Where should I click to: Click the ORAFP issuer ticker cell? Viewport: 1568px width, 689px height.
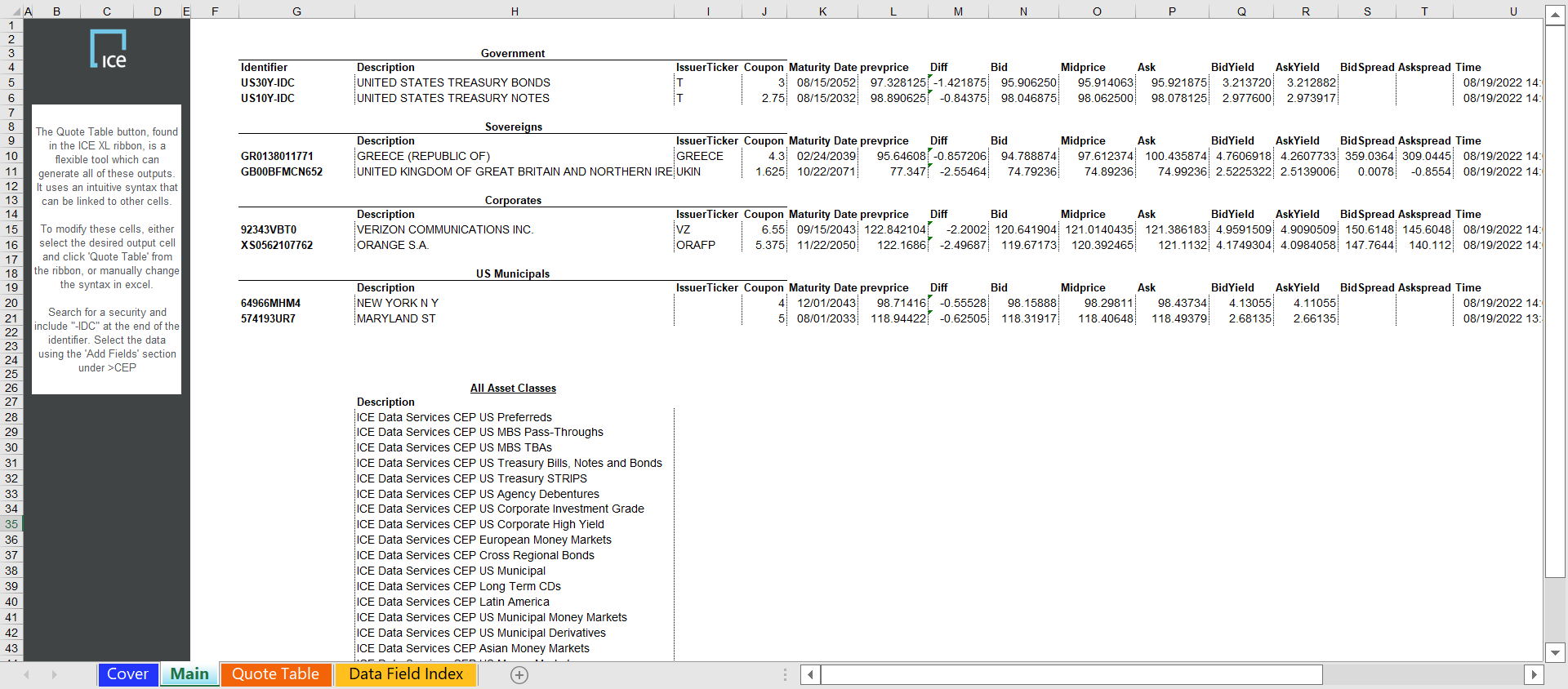coord(708,245)
